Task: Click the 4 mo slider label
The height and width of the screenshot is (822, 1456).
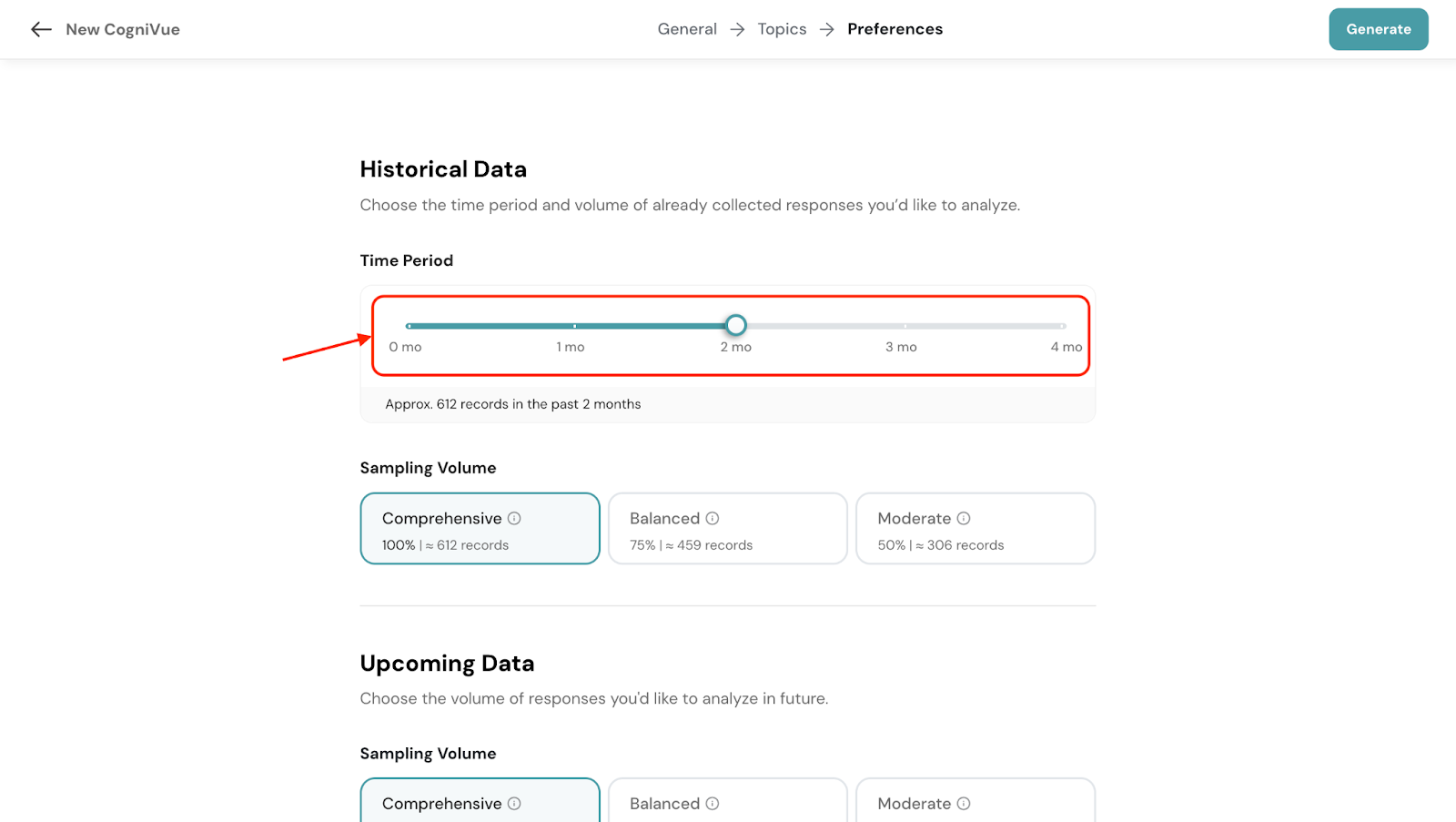Action: pyautogui.click(x=1066, y=347)
